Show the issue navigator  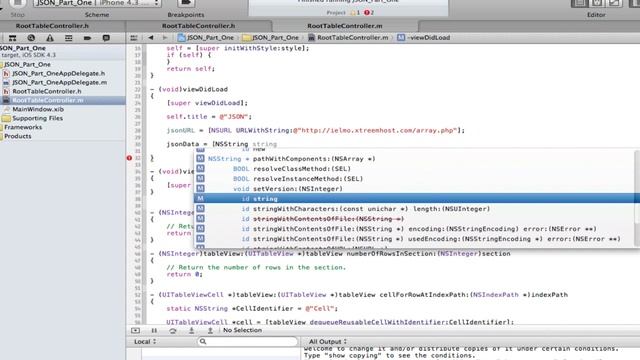point(50,38)
